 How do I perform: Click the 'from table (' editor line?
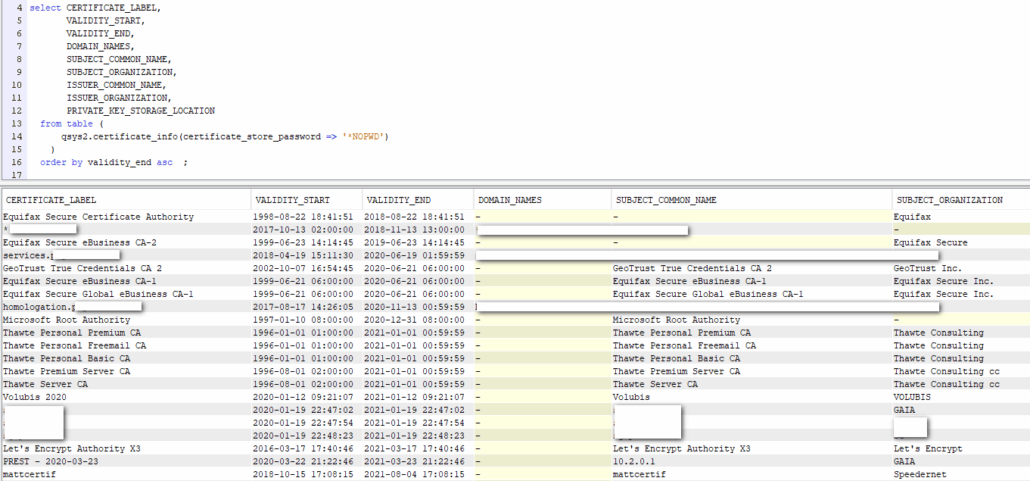72,124
